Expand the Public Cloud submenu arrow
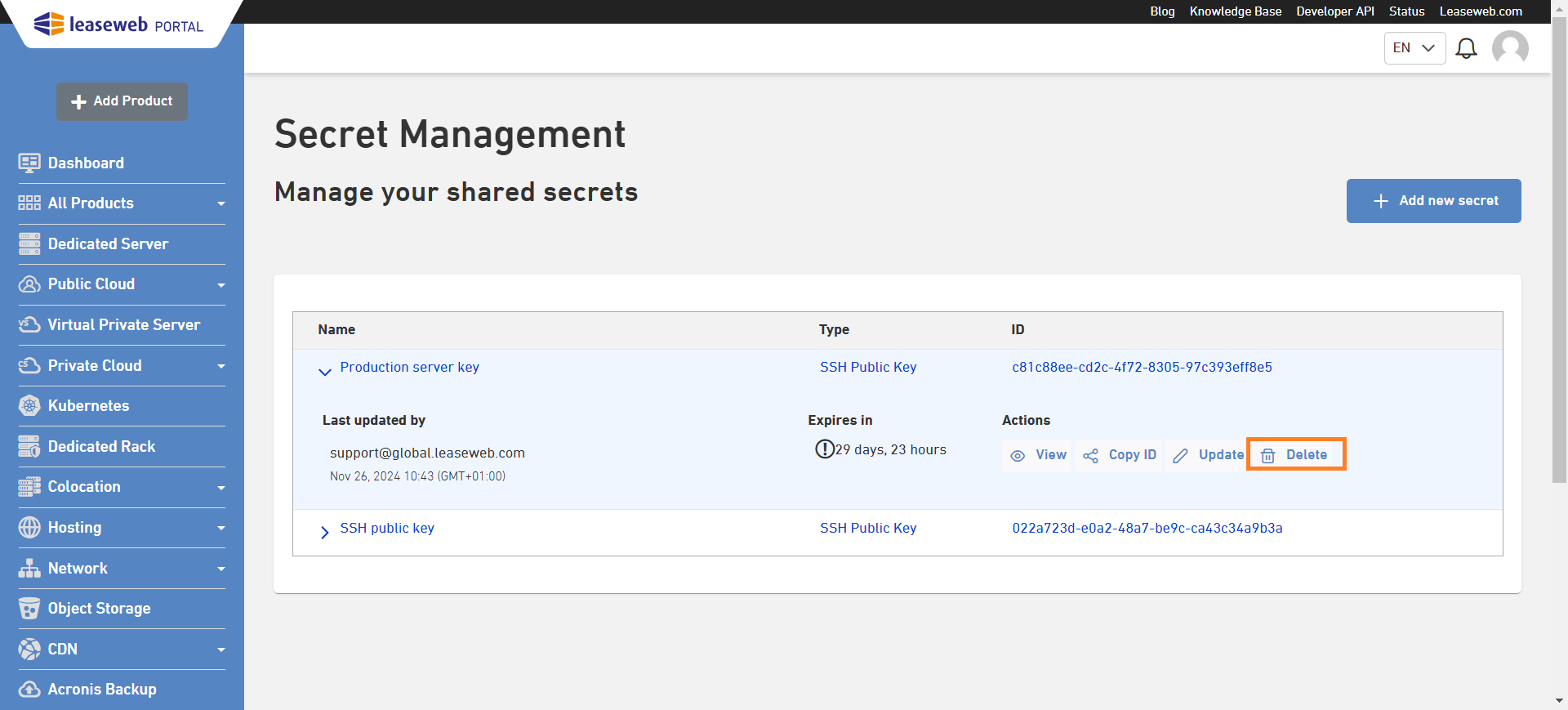 coord(221,284)
